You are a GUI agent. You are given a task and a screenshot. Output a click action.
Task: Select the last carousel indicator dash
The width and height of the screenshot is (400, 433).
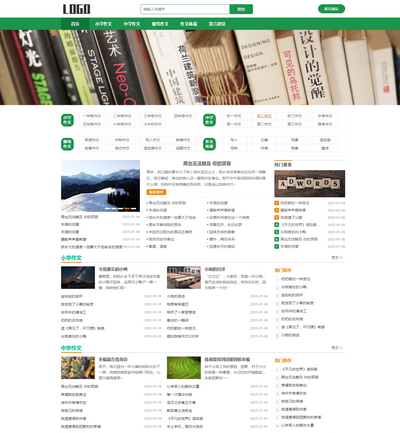[x=133, y=209]
